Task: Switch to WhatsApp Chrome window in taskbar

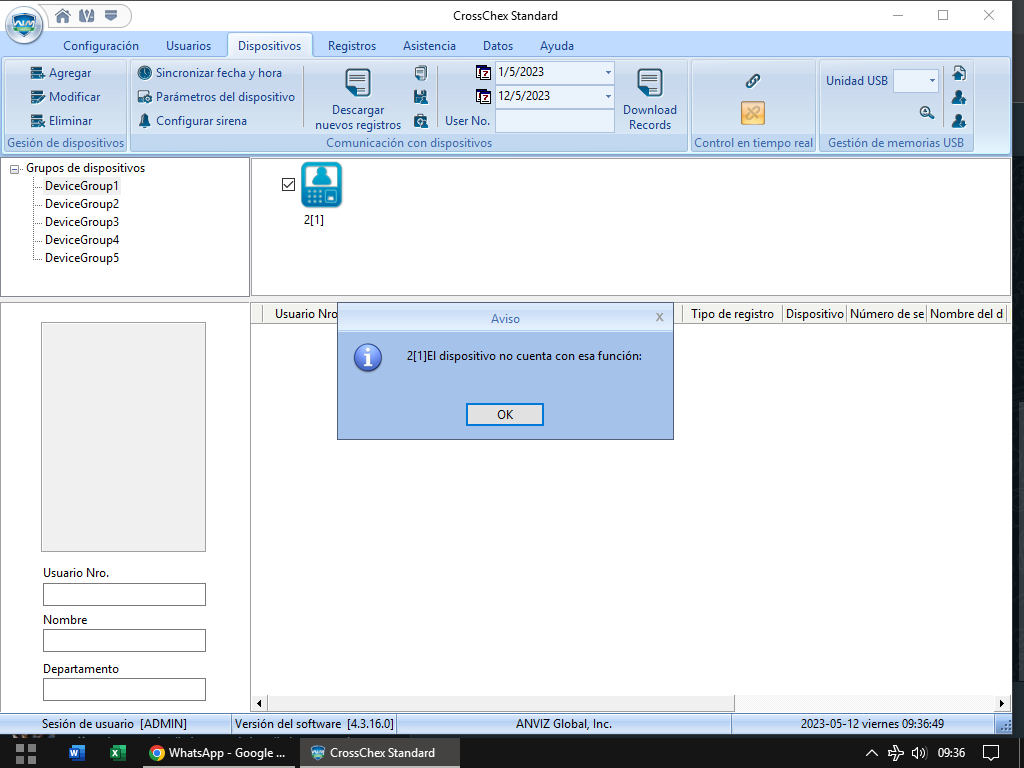Action: pos(217,753)
